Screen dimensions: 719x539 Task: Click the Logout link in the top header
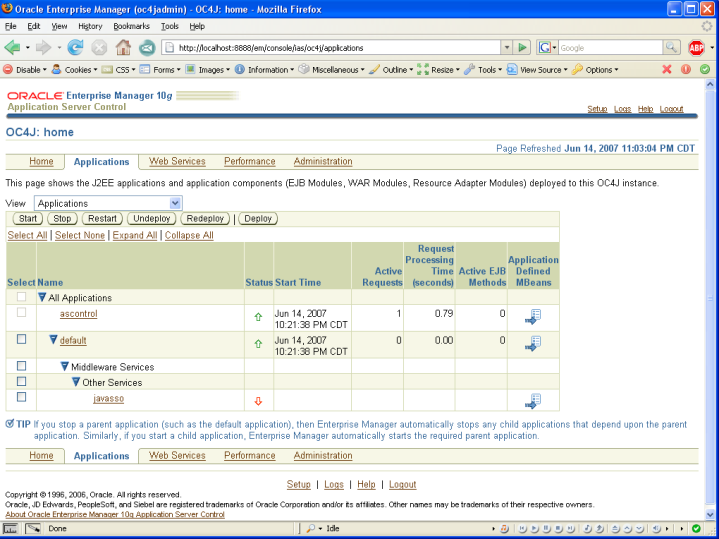pos(671,109)
